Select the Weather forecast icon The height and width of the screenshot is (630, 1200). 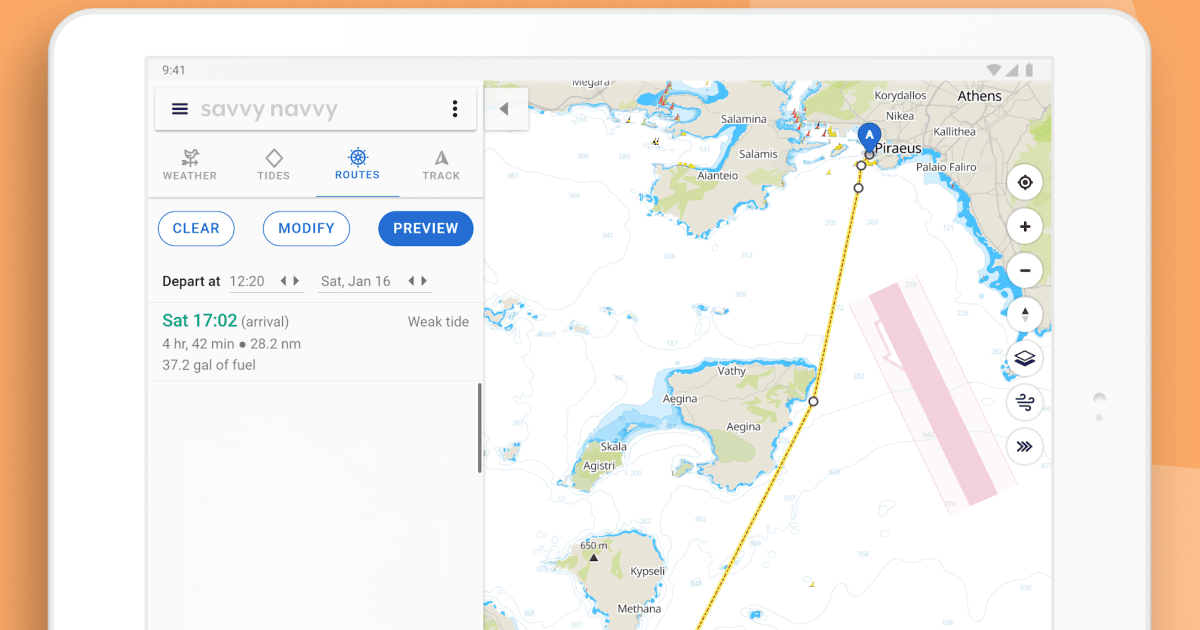[190, 163]
